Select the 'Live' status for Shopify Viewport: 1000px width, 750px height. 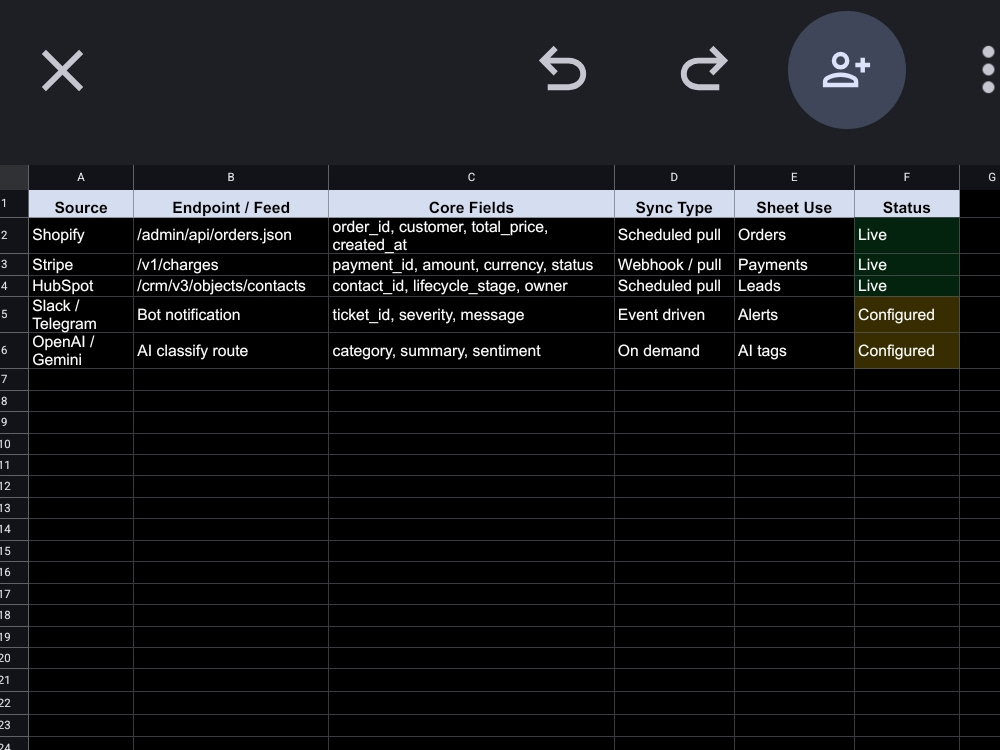907,235
